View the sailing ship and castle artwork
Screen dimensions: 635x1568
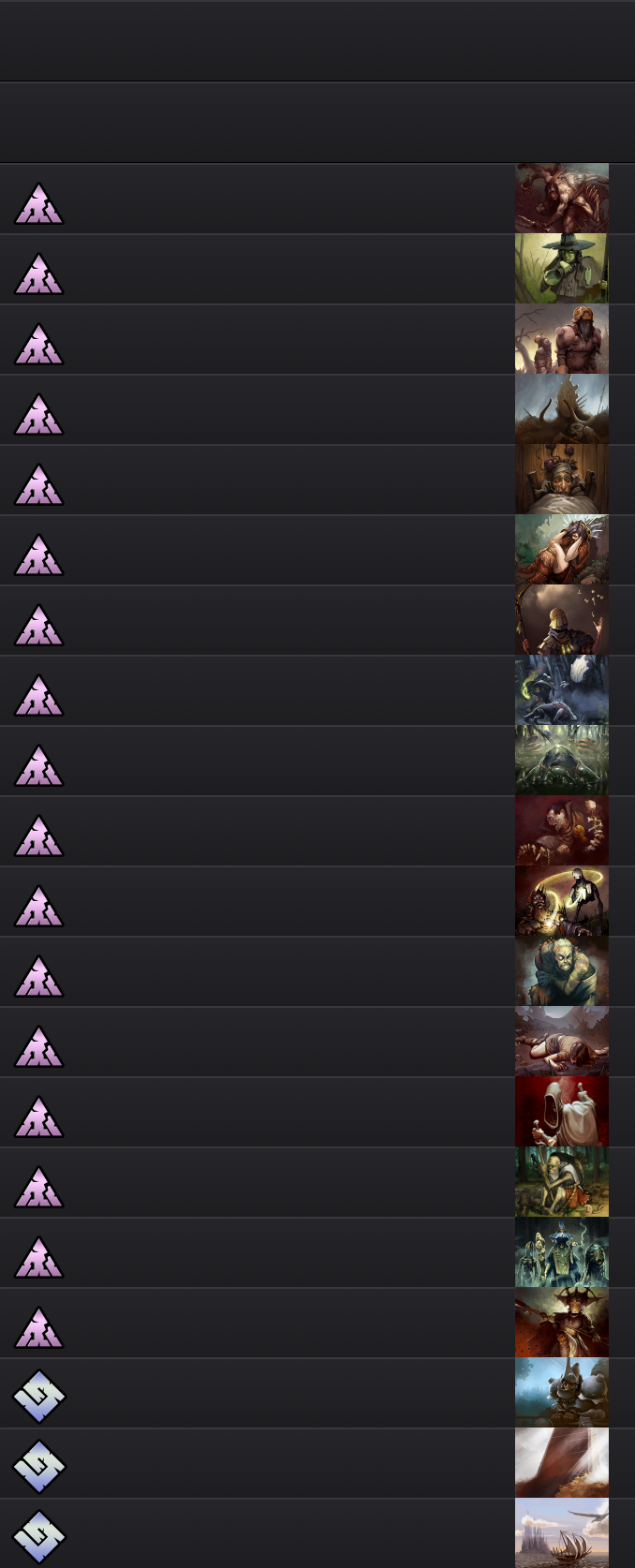pos(562,1533)
